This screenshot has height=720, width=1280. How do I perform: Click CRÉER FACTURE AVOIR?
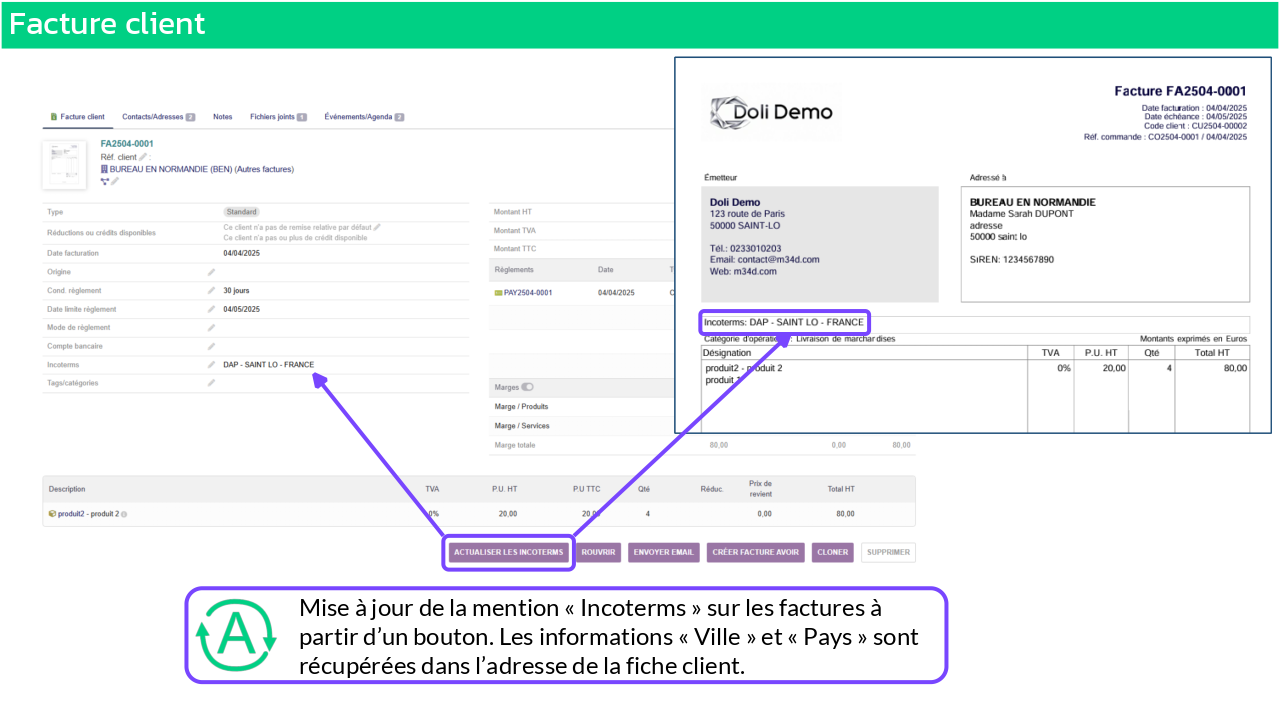(x=756, y=552)
